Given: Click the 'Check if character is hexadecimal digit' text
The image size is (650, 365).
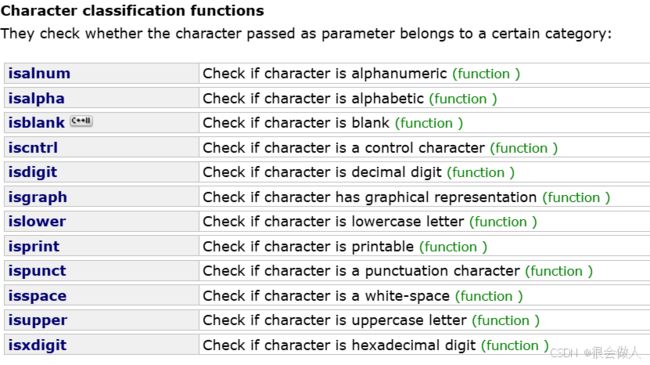Looking at the screenshot, I should [x=339, y=345].
